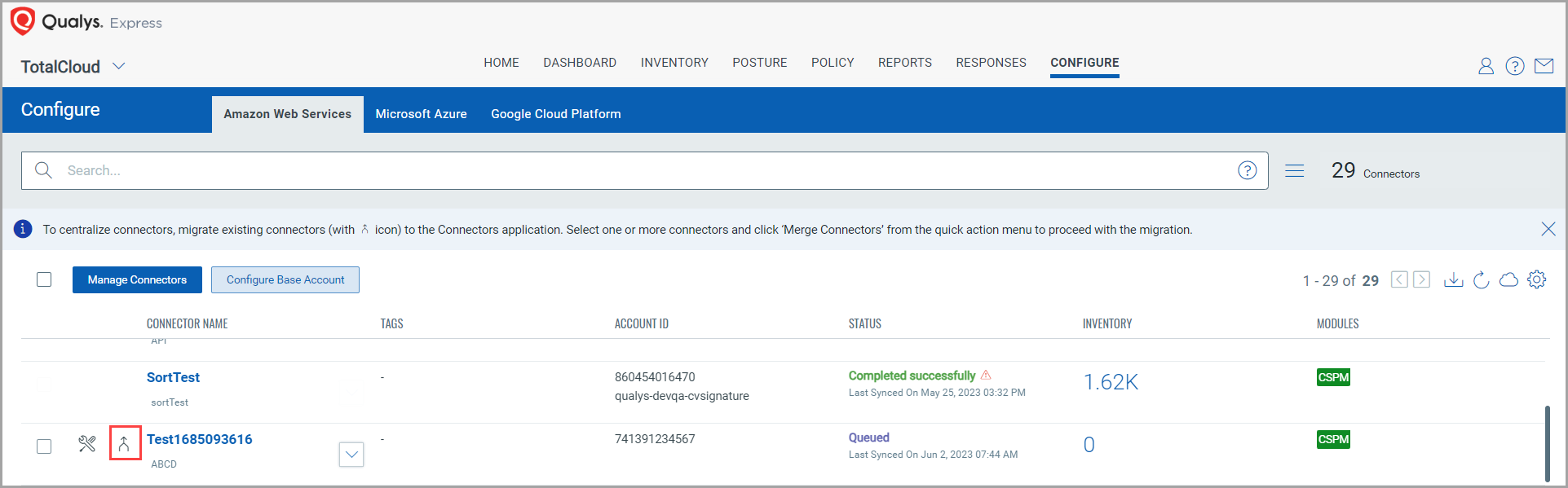Viewport: 1568px width, 488px height.
Task: Switch to Microsoft Azure tab
Action: pos(421,114)
